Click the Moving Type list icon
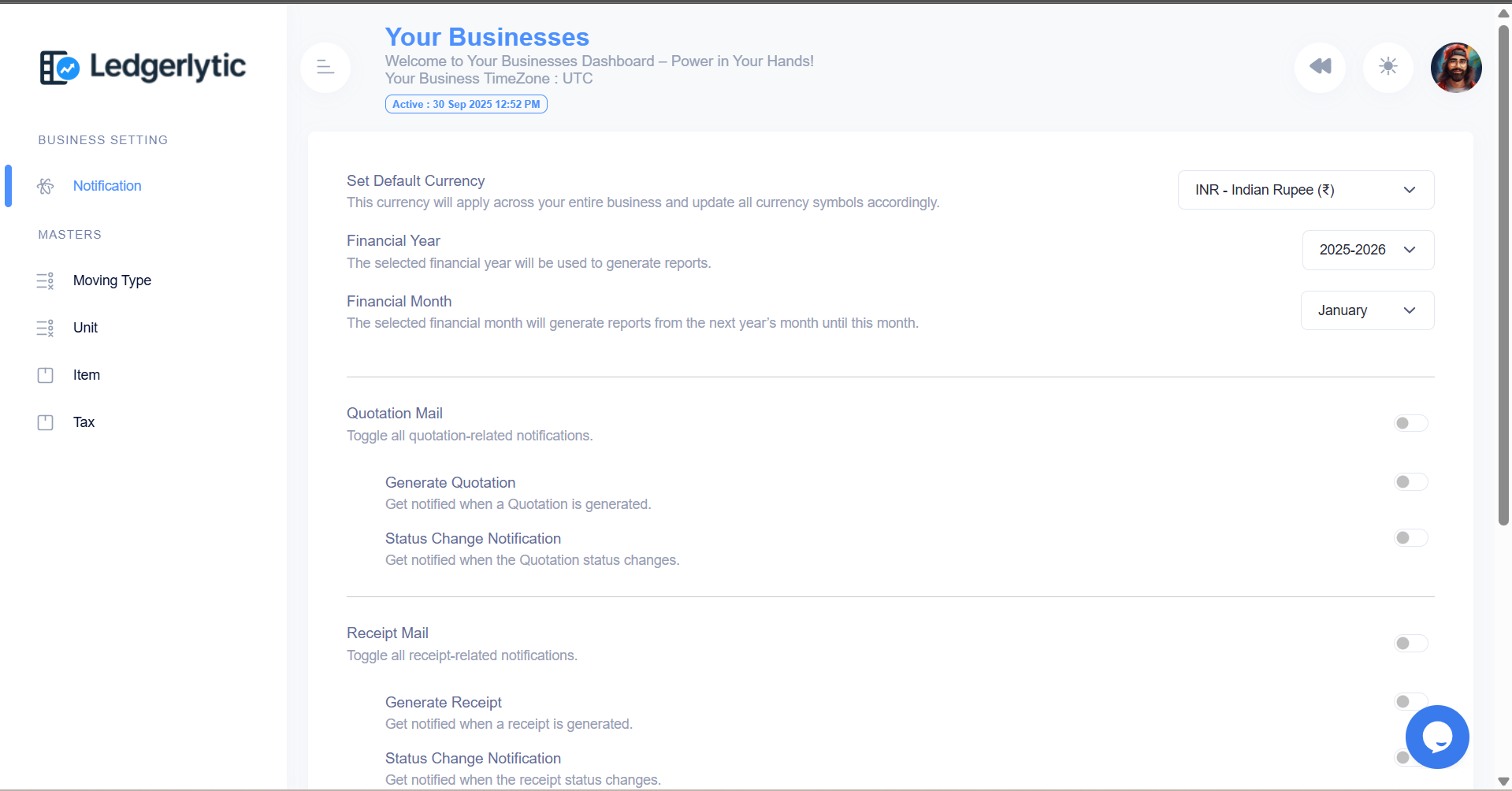 coord(46,280)
